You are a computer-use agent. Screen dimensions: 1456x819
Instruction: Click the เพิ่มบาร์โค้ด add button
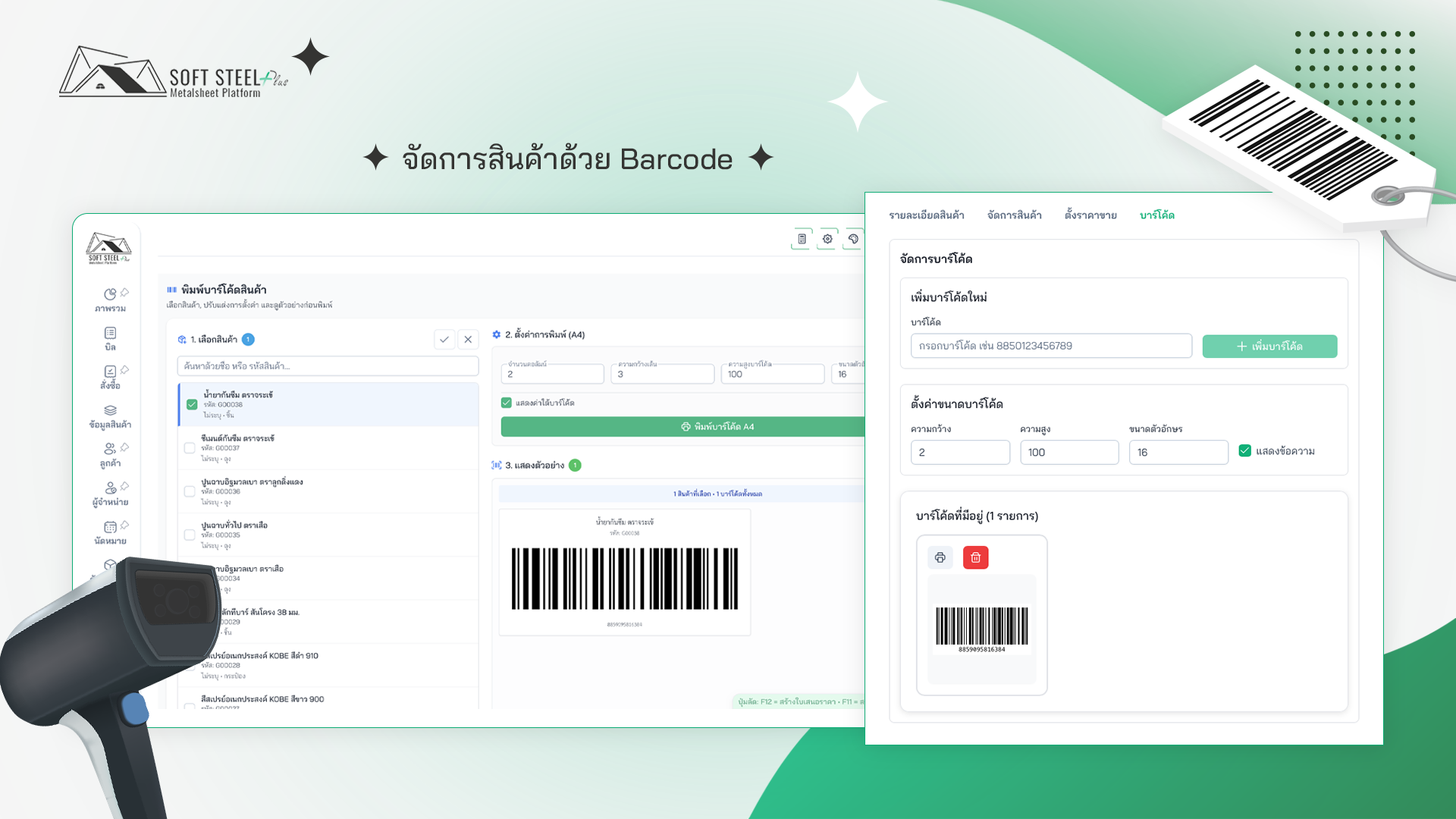point(1269,347)
